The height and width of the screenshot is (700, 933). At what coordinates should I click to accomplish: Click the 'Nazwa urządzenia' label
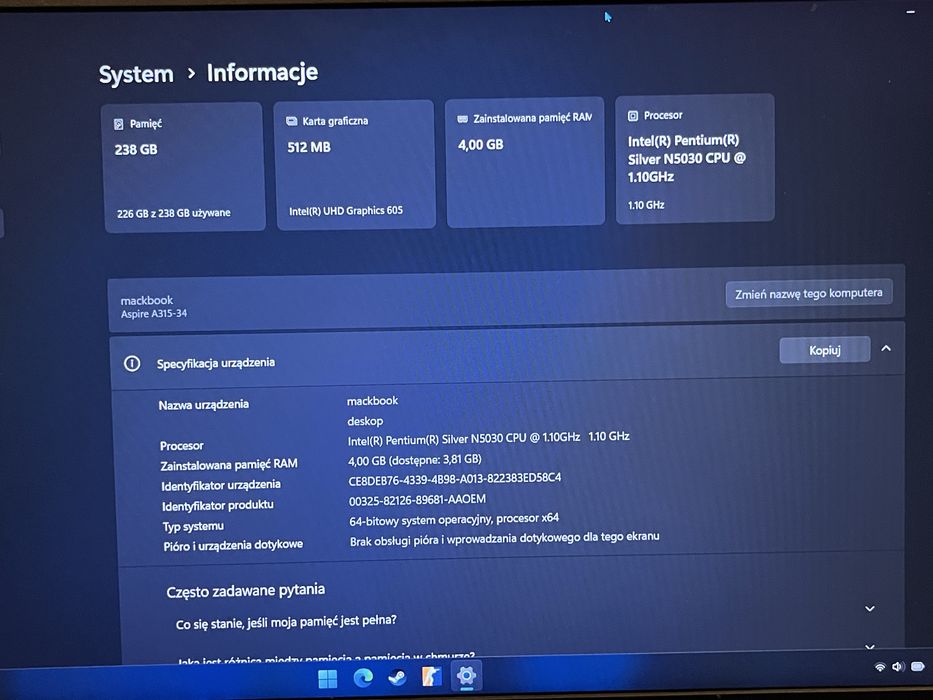click(x=203, y=405)
